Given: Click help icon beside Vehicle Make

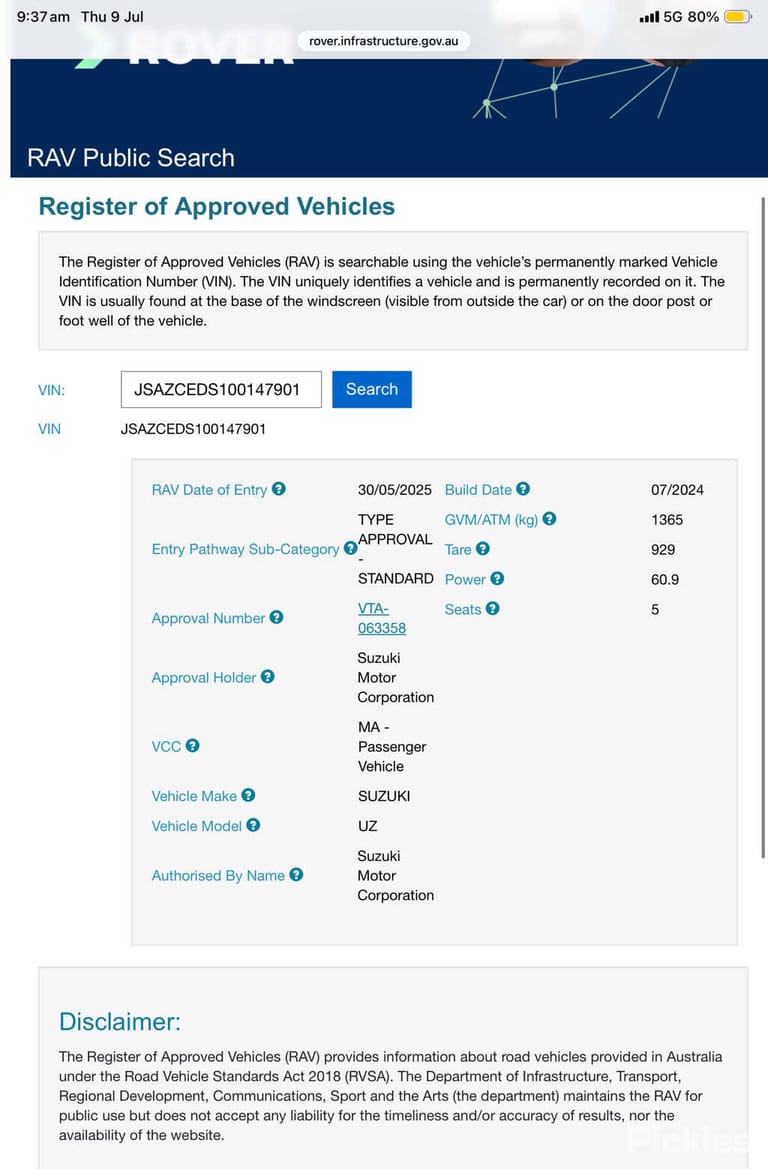Looking at the screenshot, I should [248, 795].
